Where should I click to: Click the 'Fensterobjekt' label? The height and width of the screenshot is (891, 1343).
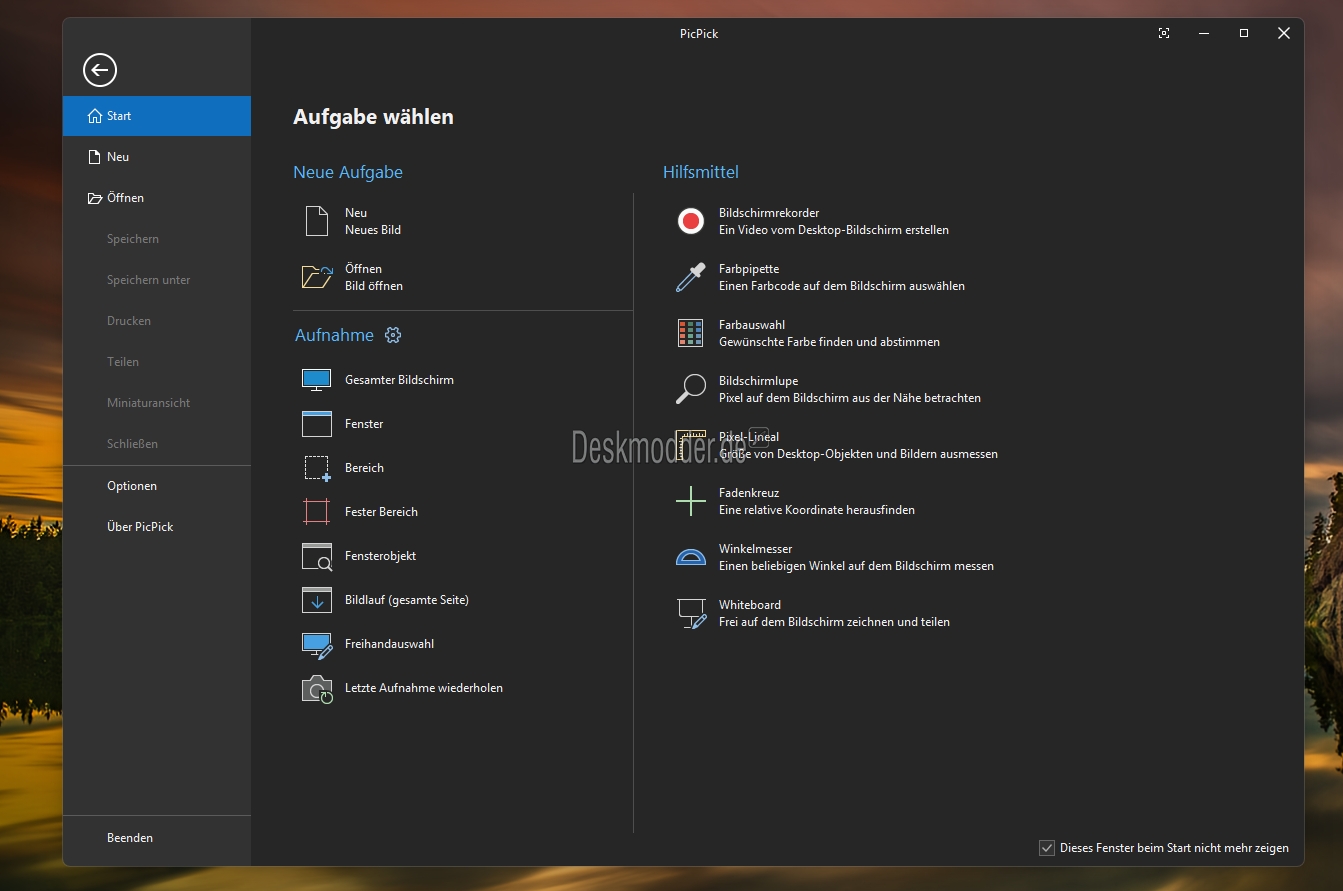click(380, 556)
